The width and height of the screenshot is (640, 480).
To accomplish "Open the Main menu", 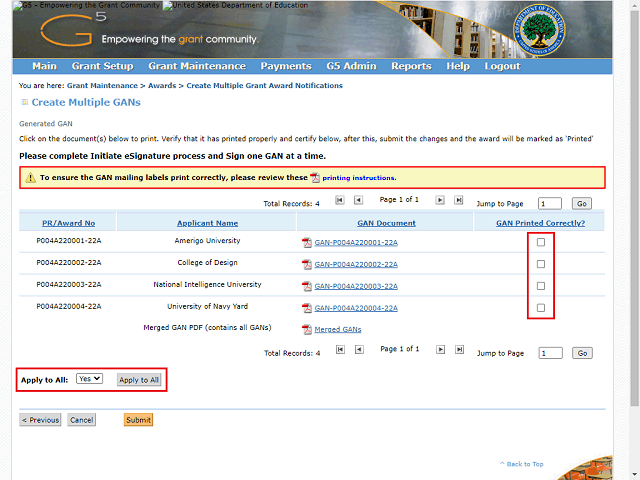I will point(44,66).
